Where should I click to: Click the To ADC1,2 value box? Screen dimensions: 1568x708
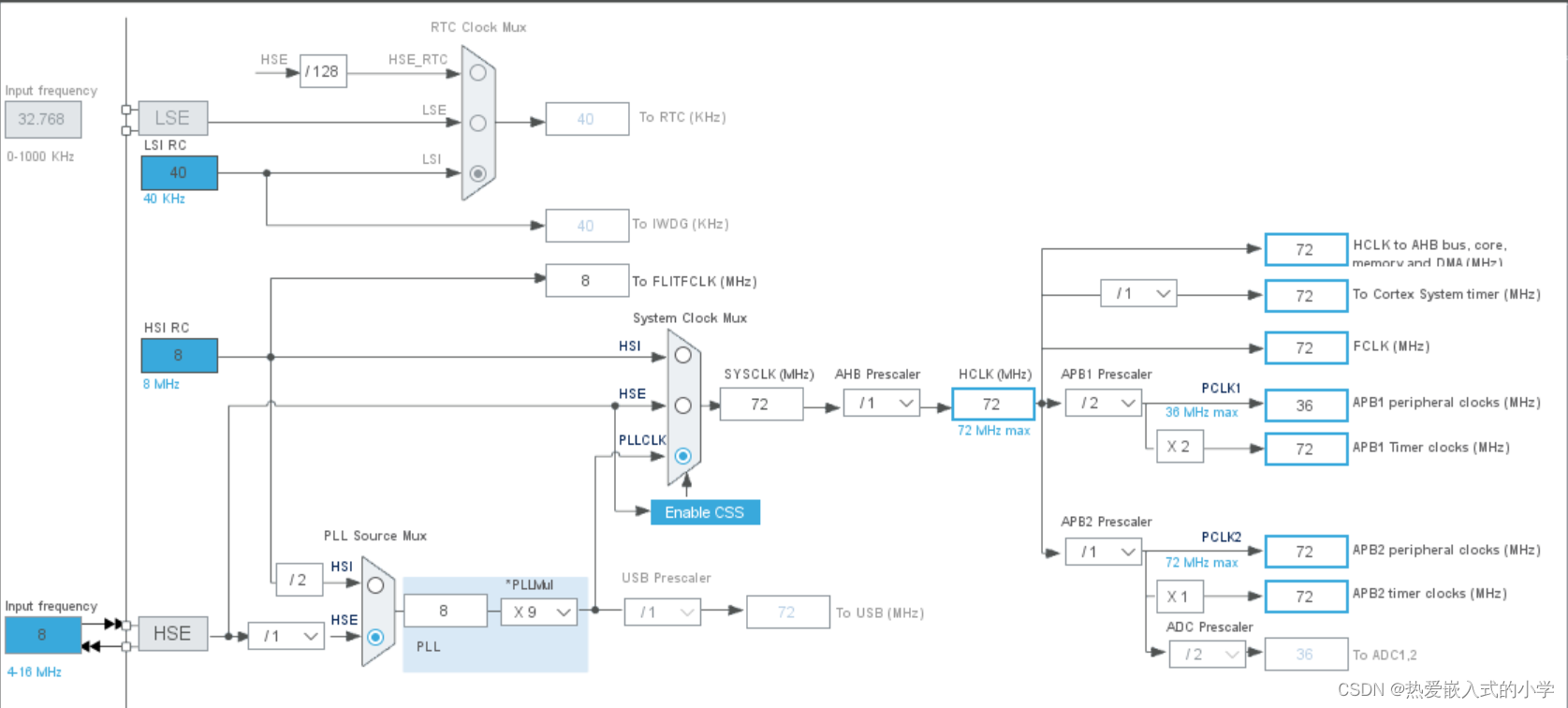pyautogui.click(x=1306, y=655)
